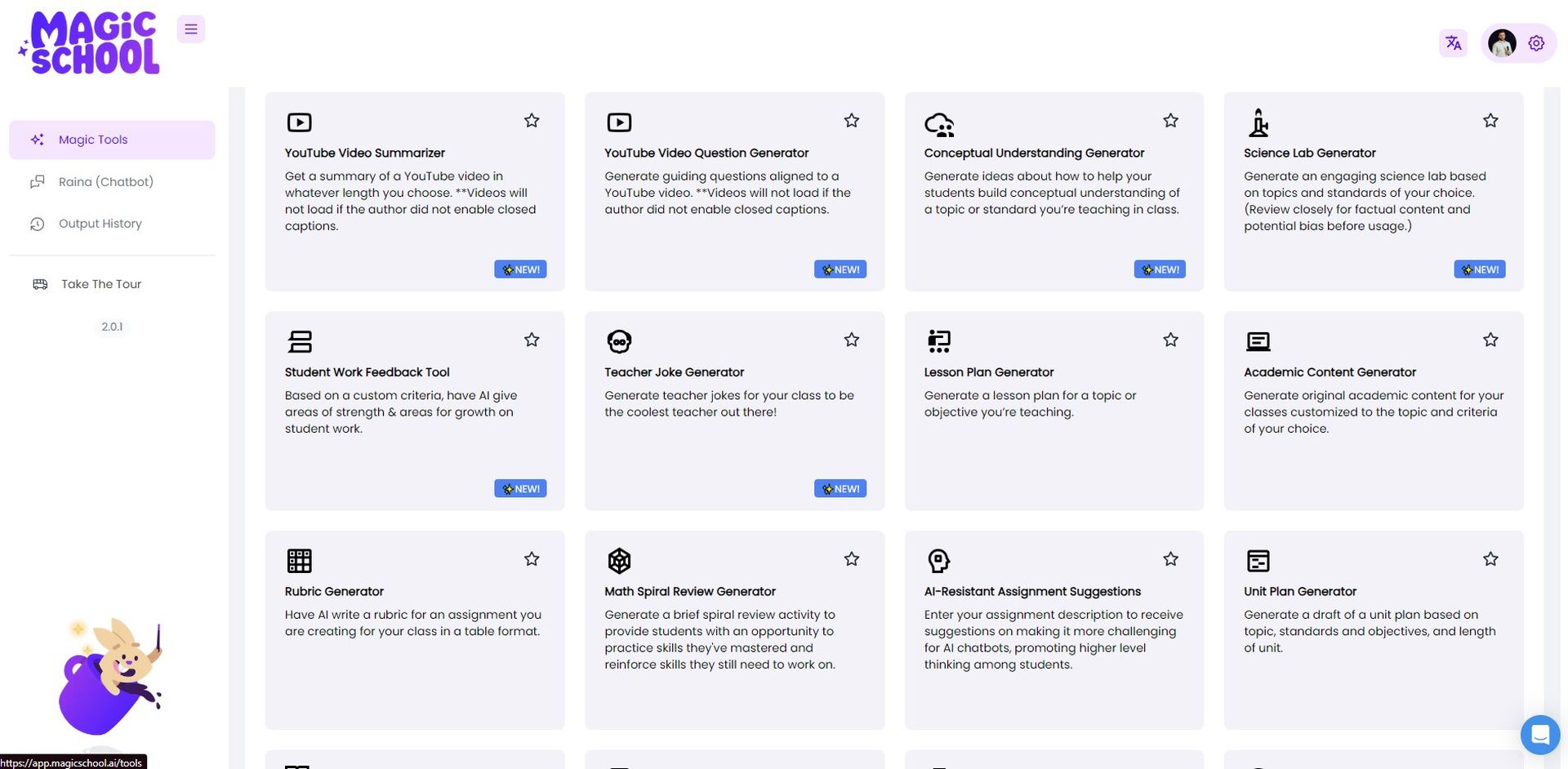Open Raina (Chatbot) from the sidebar
This screenshot has height=769, width=1568.
[x=105, y=182]
